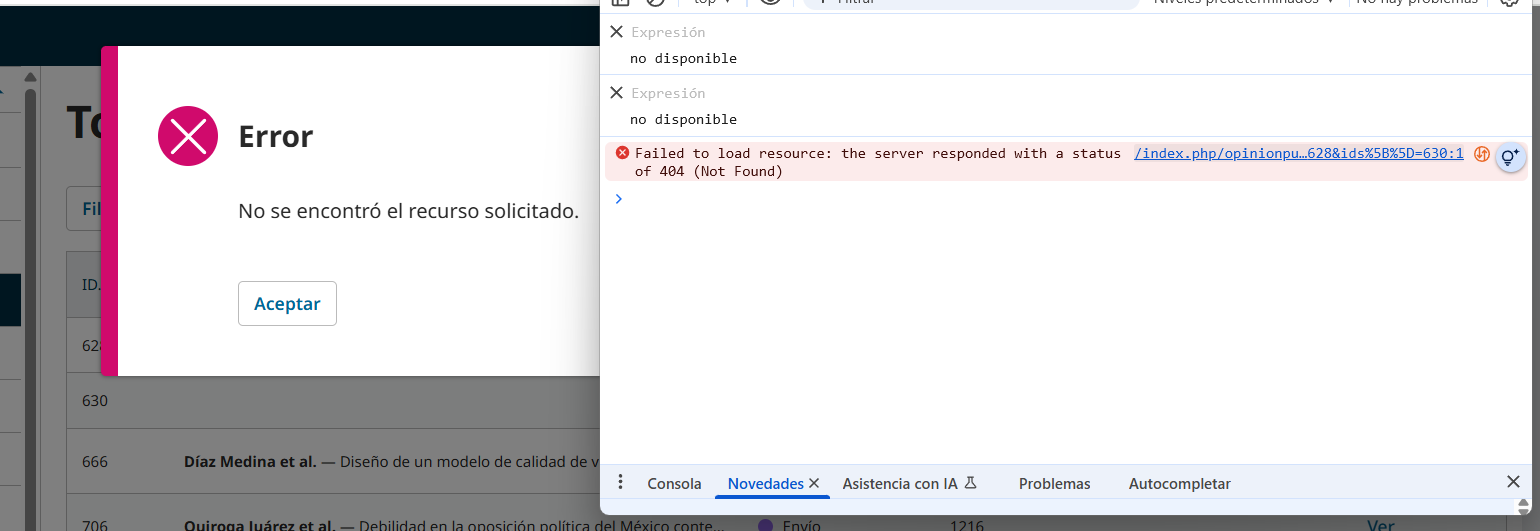
Task: Click the pink error X icon in dialog
Action: click(188, 136)
